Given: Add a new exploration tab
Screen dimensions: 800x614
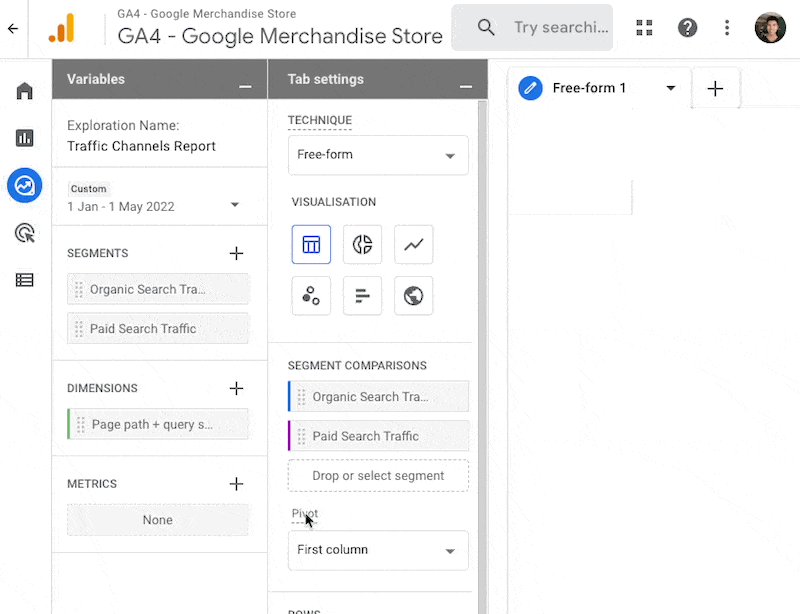Looking at the screenshot, I should 715,89.
